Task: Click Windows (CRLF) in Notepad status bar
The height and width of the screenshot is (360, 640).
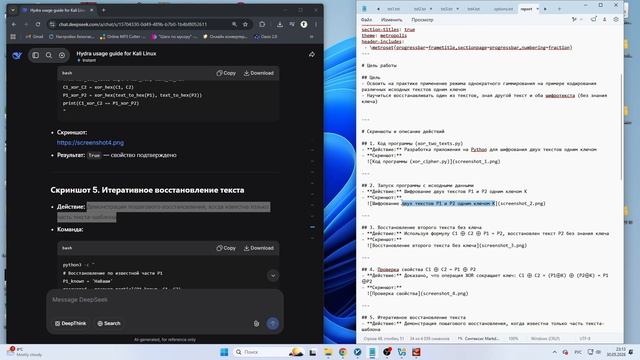Action: click(x=545, y=339)
